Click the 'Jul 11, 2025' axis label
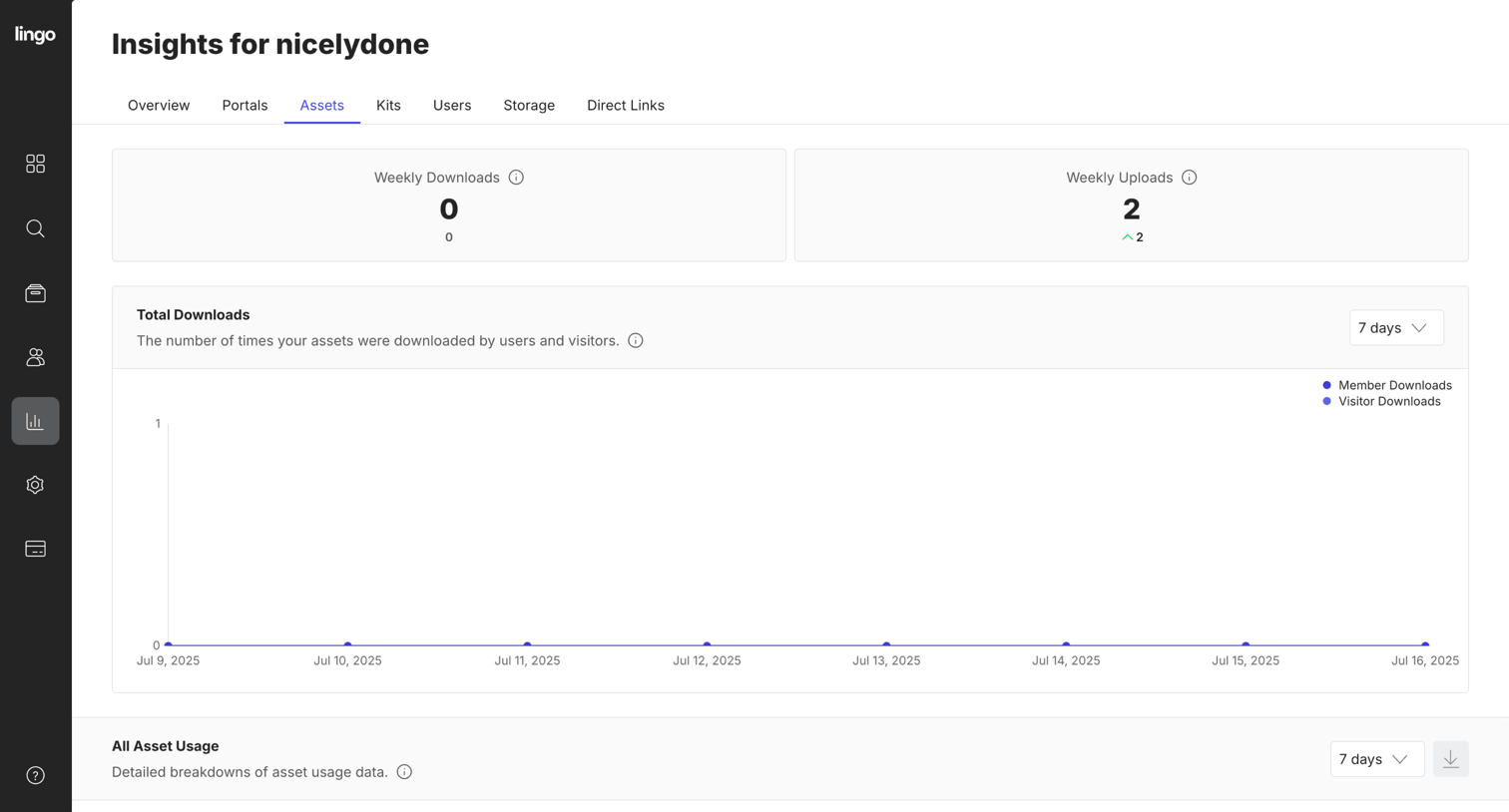This screenshot has height=812, width=1509. pos(527,660)
